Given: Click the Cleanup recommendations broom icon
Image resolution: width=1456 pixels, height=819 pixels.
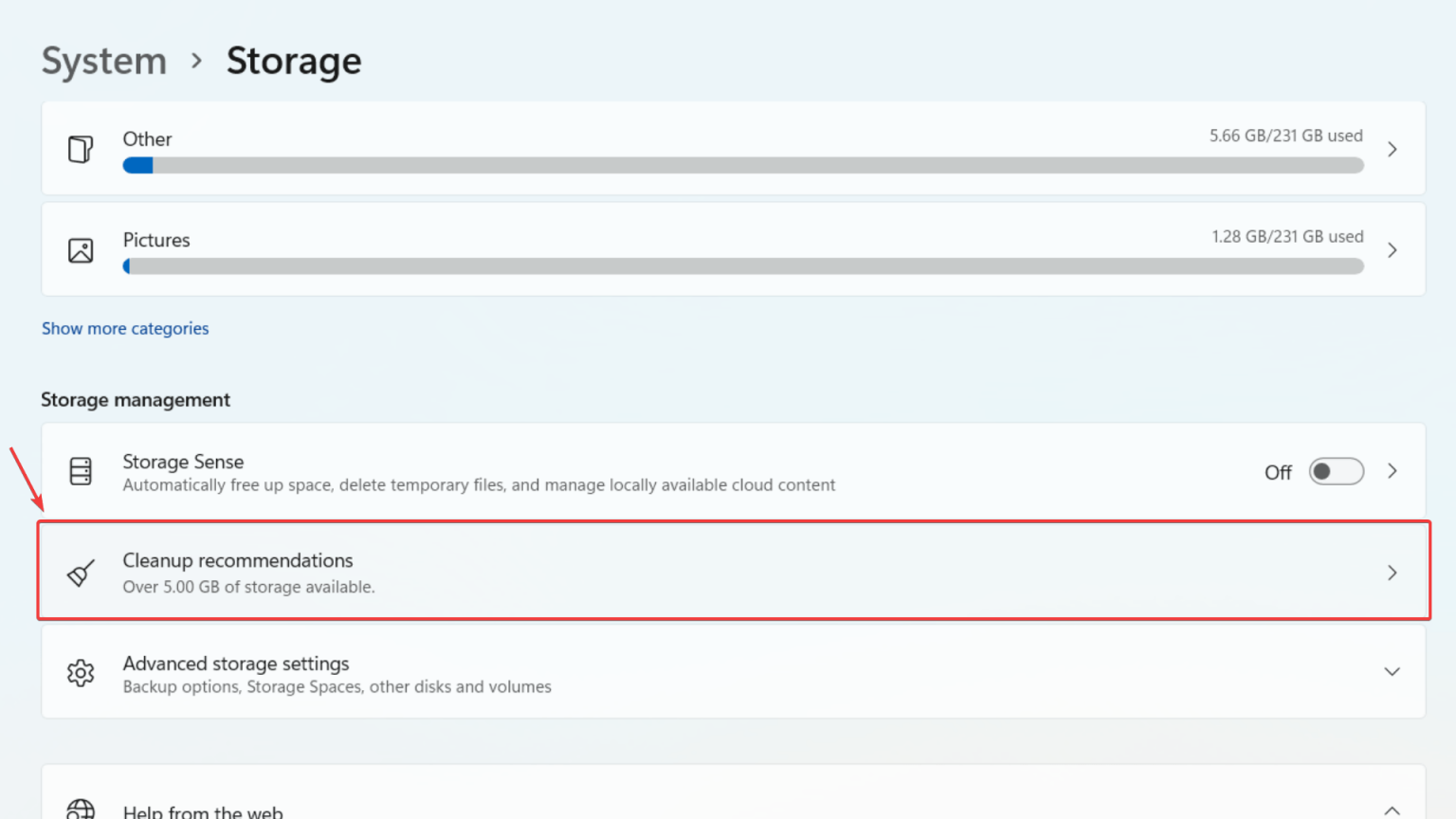Looking at the screenshot, I should tap(81, 573).
